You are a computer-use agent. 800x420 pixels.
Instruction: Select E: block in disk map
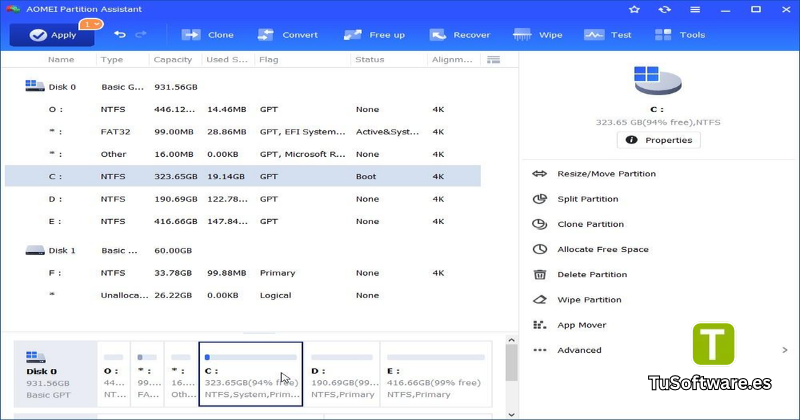(436, 375)
